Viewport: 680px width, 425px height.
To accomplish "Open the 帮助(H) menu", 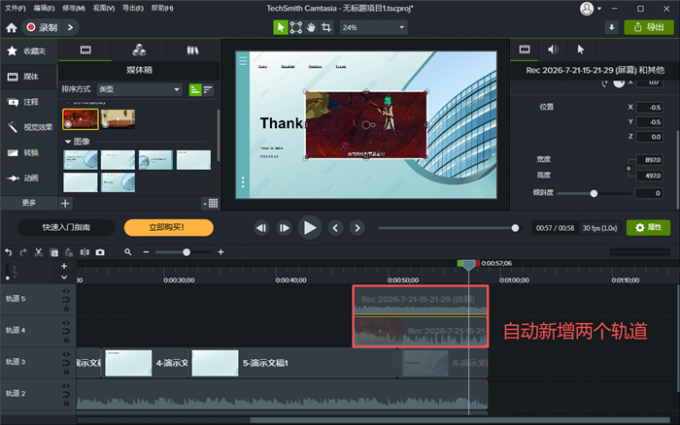I will (162, 8).
